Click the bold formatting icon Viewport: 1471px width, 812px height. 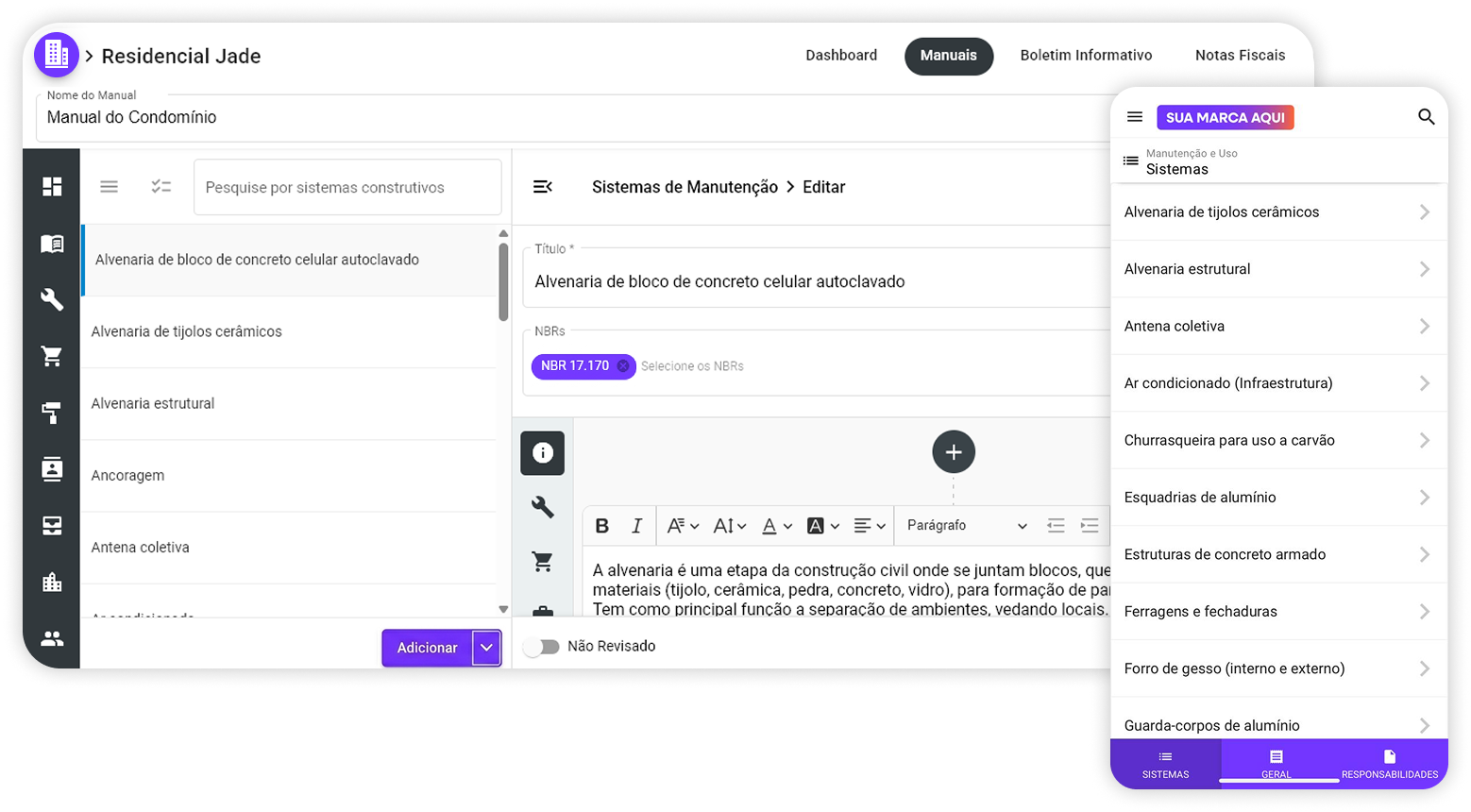tap(602, 526)
